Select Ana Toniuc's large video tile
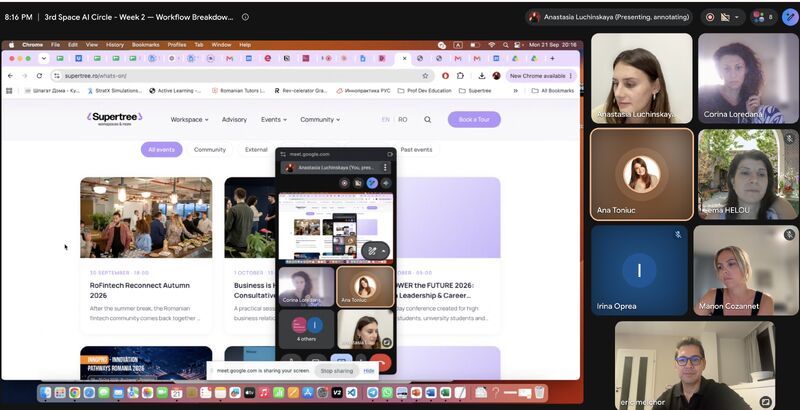The image size is (800, 410). point(641,174)
